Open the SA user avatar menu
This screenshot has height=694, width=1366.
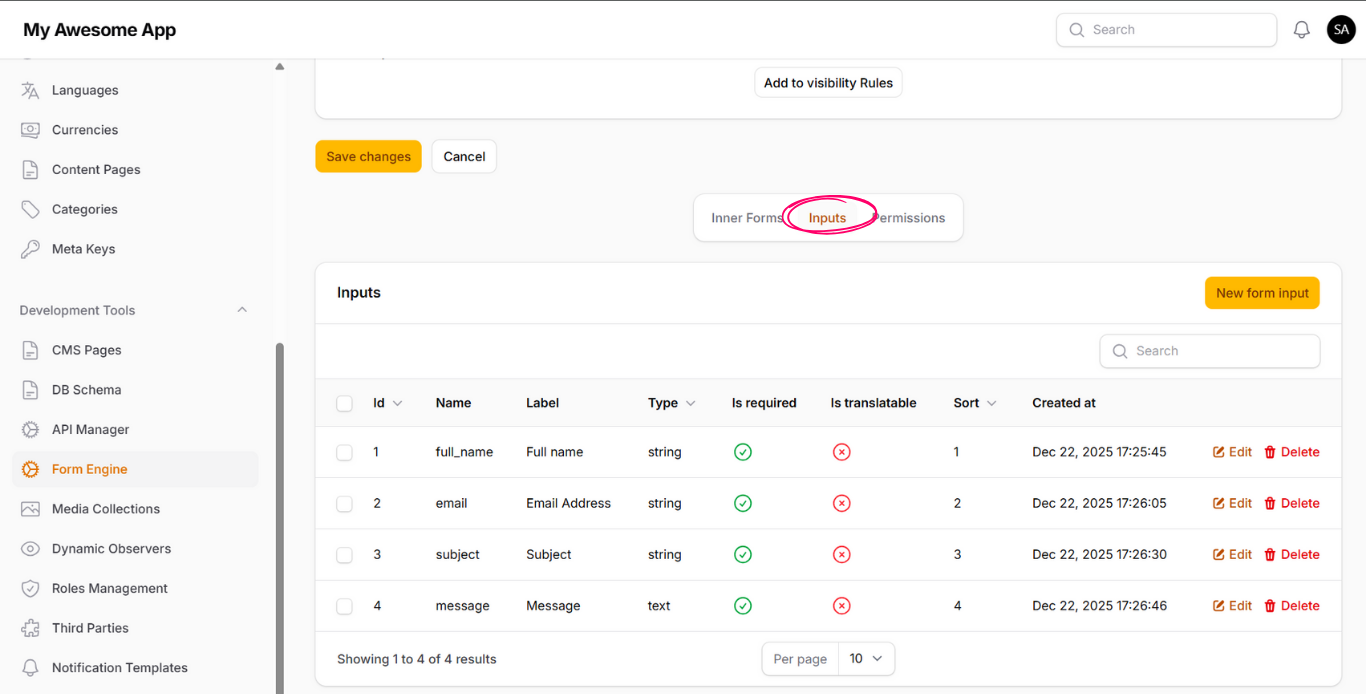(x=1341, y=30)
